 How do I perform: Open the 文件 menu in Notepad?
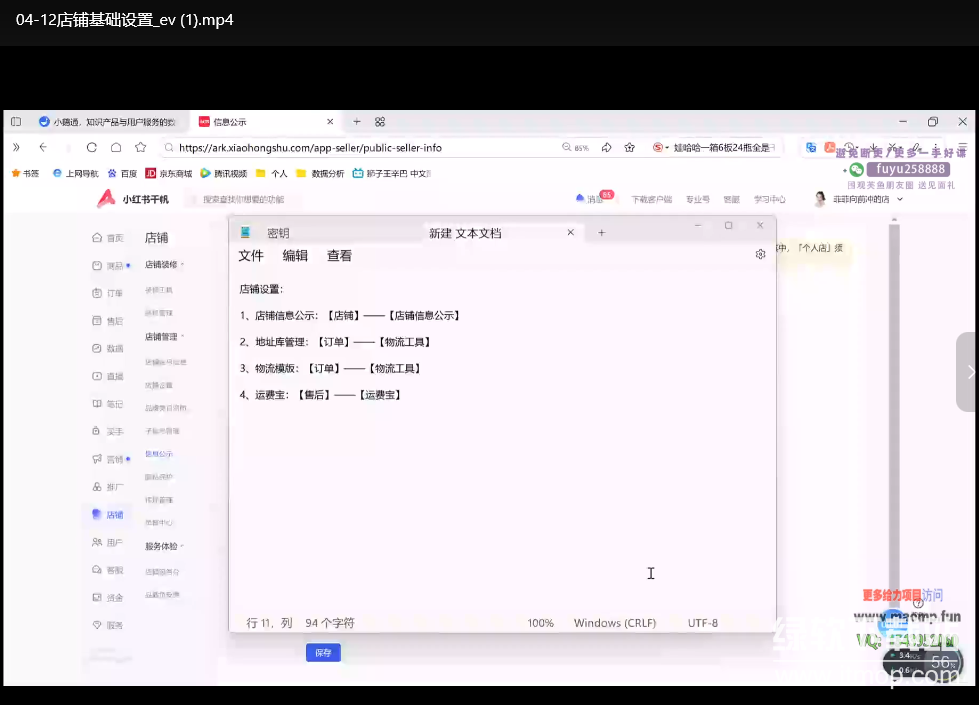251,256
